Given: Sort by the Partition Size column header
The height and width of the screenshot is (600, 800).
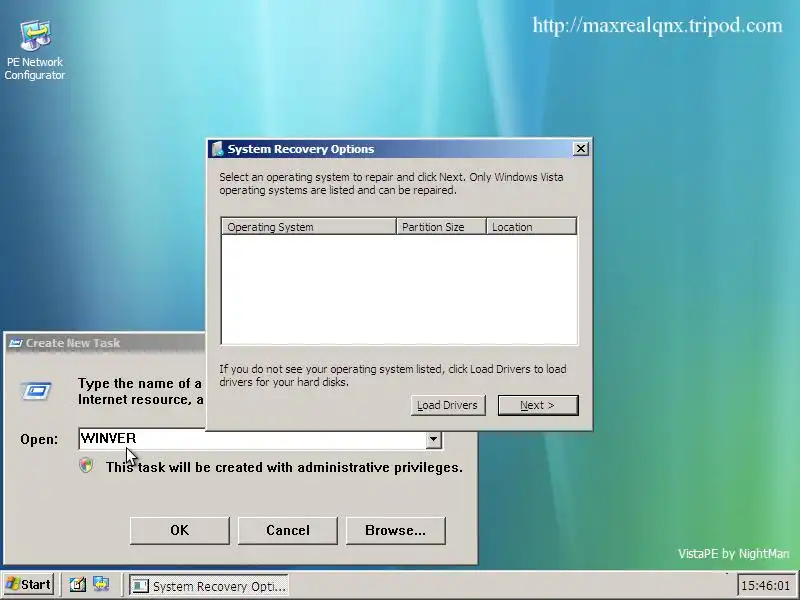Looking at the screenshot, I should coord(441,227).
